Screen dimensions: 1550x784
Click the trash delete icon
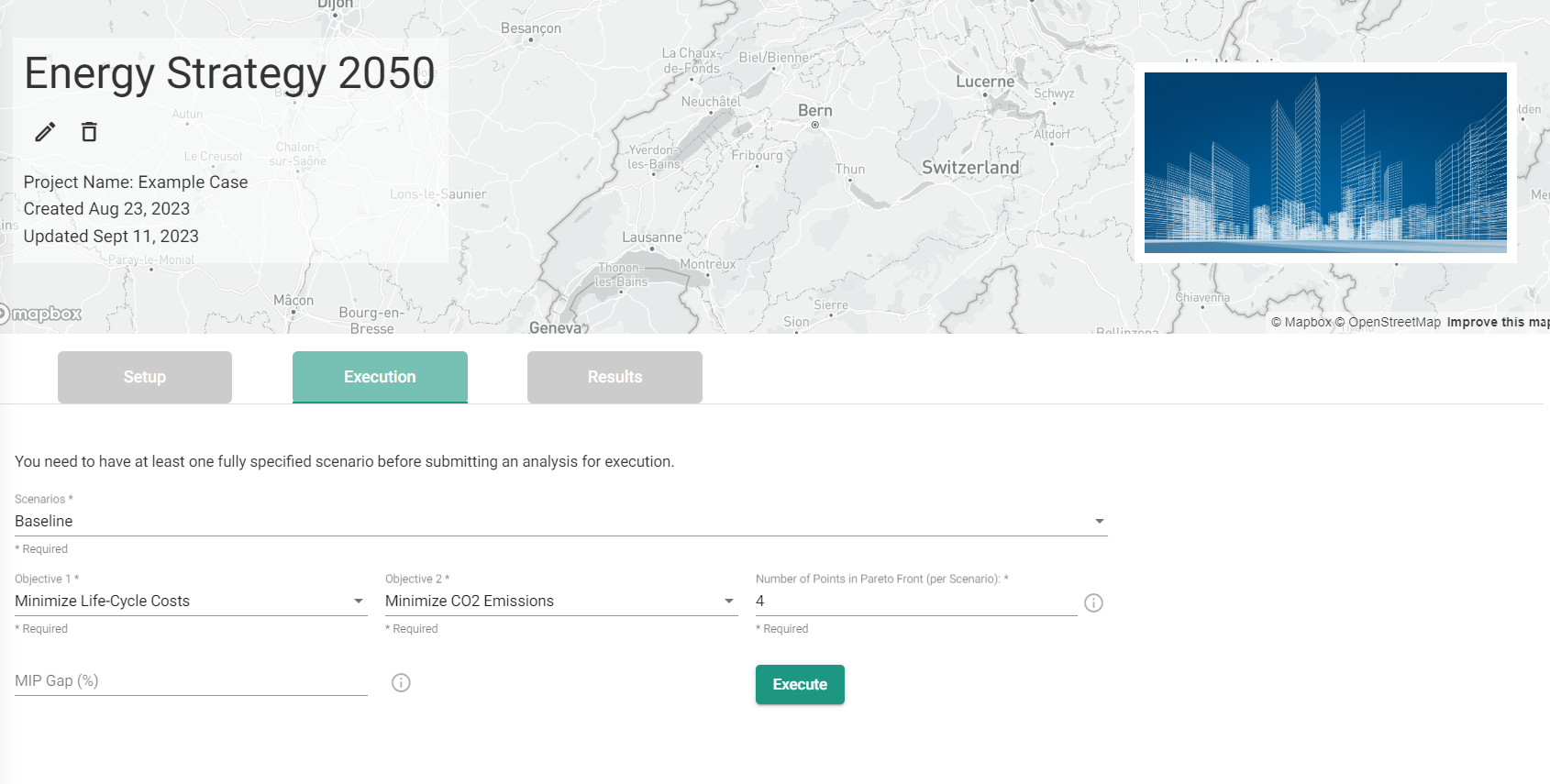(89, 132)
